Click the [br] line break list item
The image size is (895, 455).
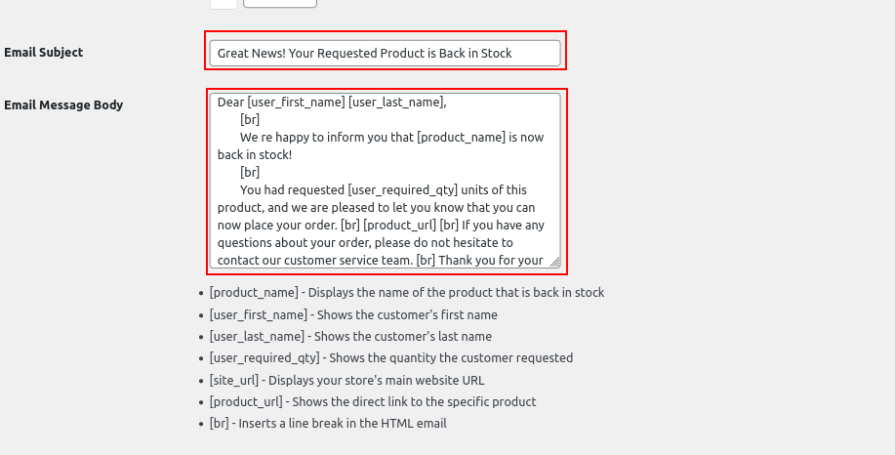pos(327,424)
